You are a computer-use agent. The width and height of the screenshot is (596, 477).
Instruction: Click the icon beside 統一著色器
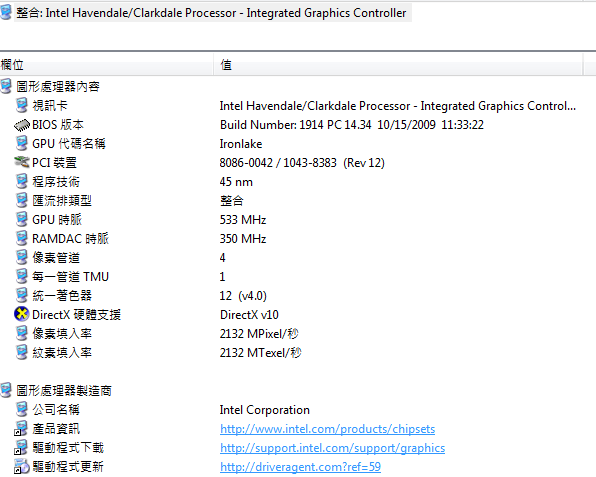coord(22,295)
